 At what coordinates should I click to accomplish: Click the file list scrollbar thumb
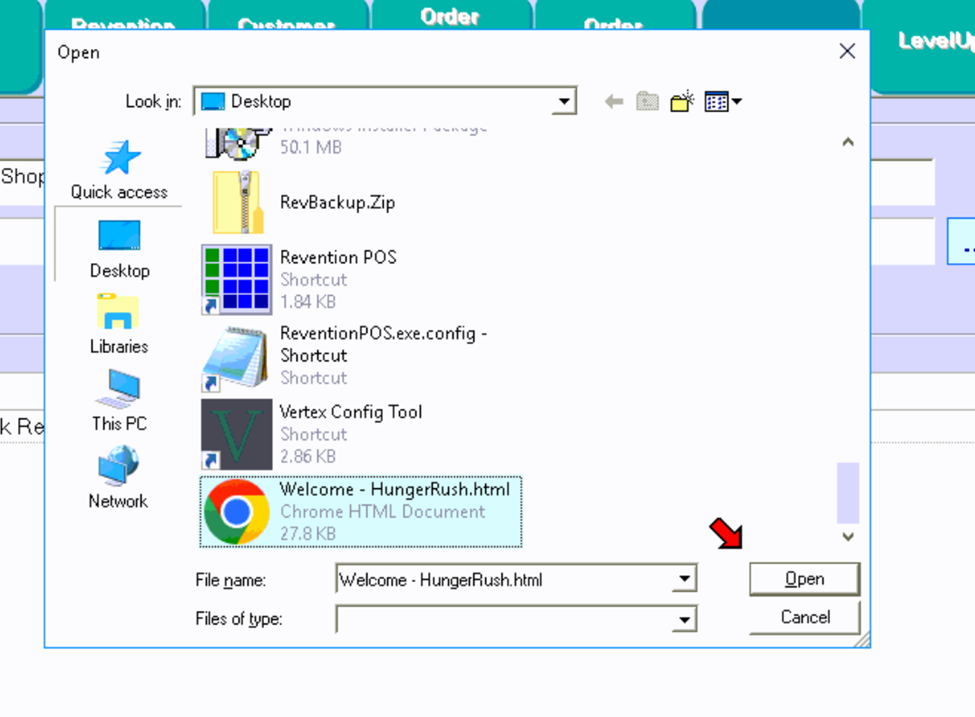tap(848, 493)
